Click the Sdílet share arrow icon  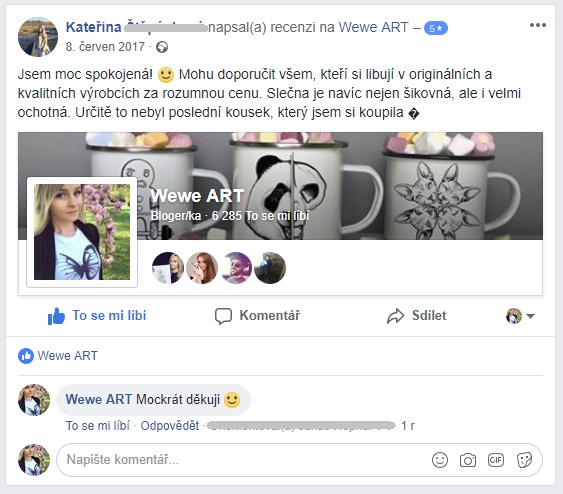click(x=396, y=316)
